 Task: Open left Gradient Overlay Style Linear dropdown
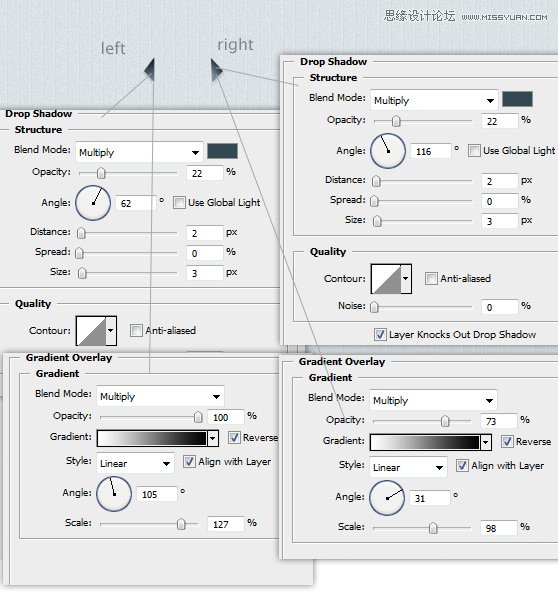click(135, 463)
